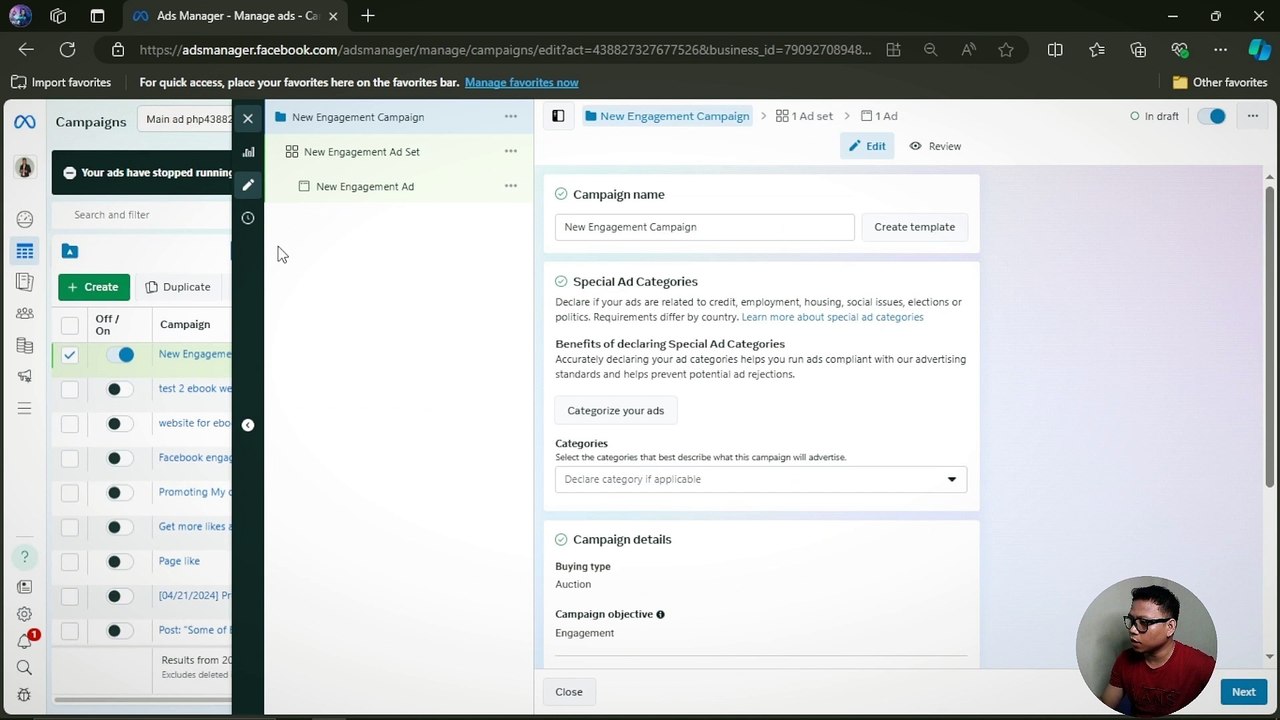
Task: Toggle on the Page like campaign
Action: [120, 562]
